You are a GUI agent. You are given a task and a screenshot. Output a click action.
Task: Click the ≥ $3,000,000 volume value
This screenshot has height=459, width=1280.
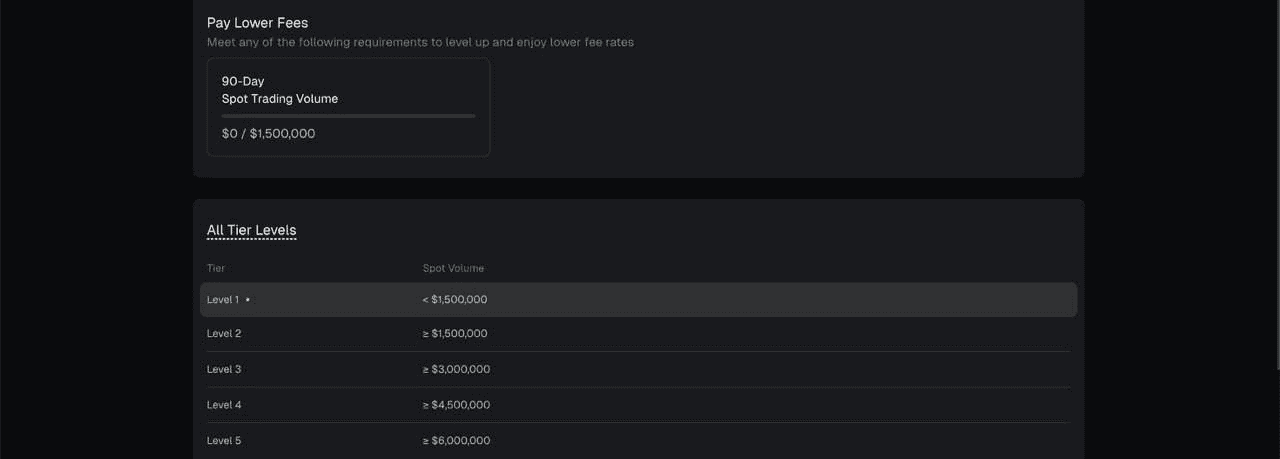[x=456, y=369]
